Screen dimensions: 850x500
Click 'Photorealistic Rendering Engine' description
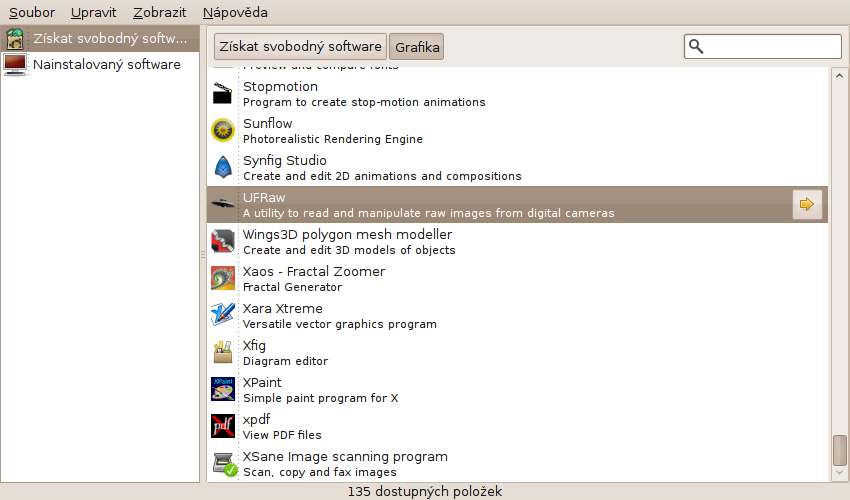coord(333,139)
